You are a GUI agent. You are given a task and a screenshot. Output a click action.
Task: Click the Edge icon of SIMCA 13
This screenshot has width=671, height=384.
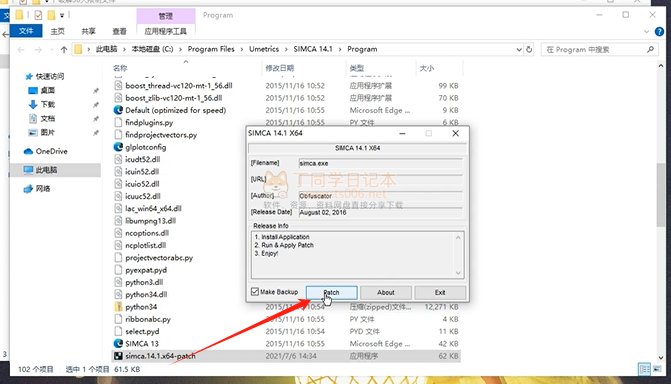coord(118,343)
